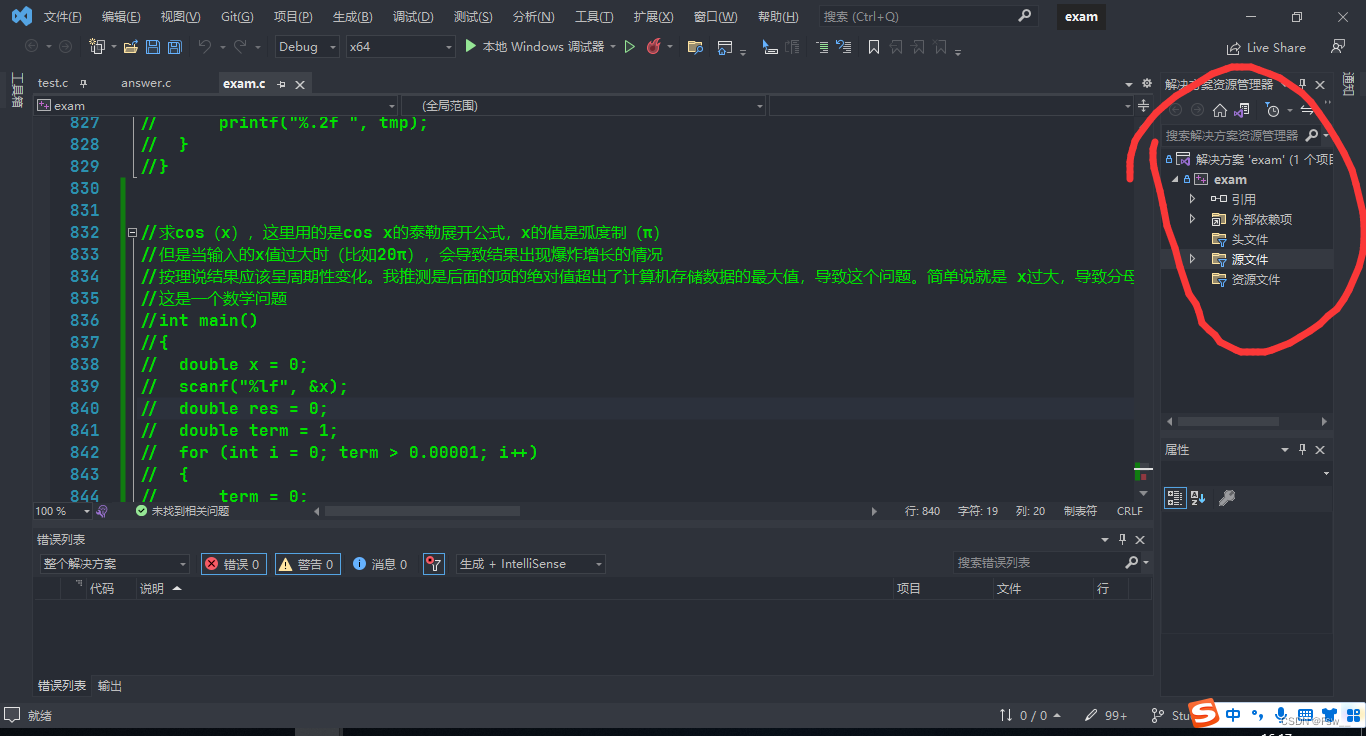
Task: Click the split editor icon
Action: [x=1144, y=105]
